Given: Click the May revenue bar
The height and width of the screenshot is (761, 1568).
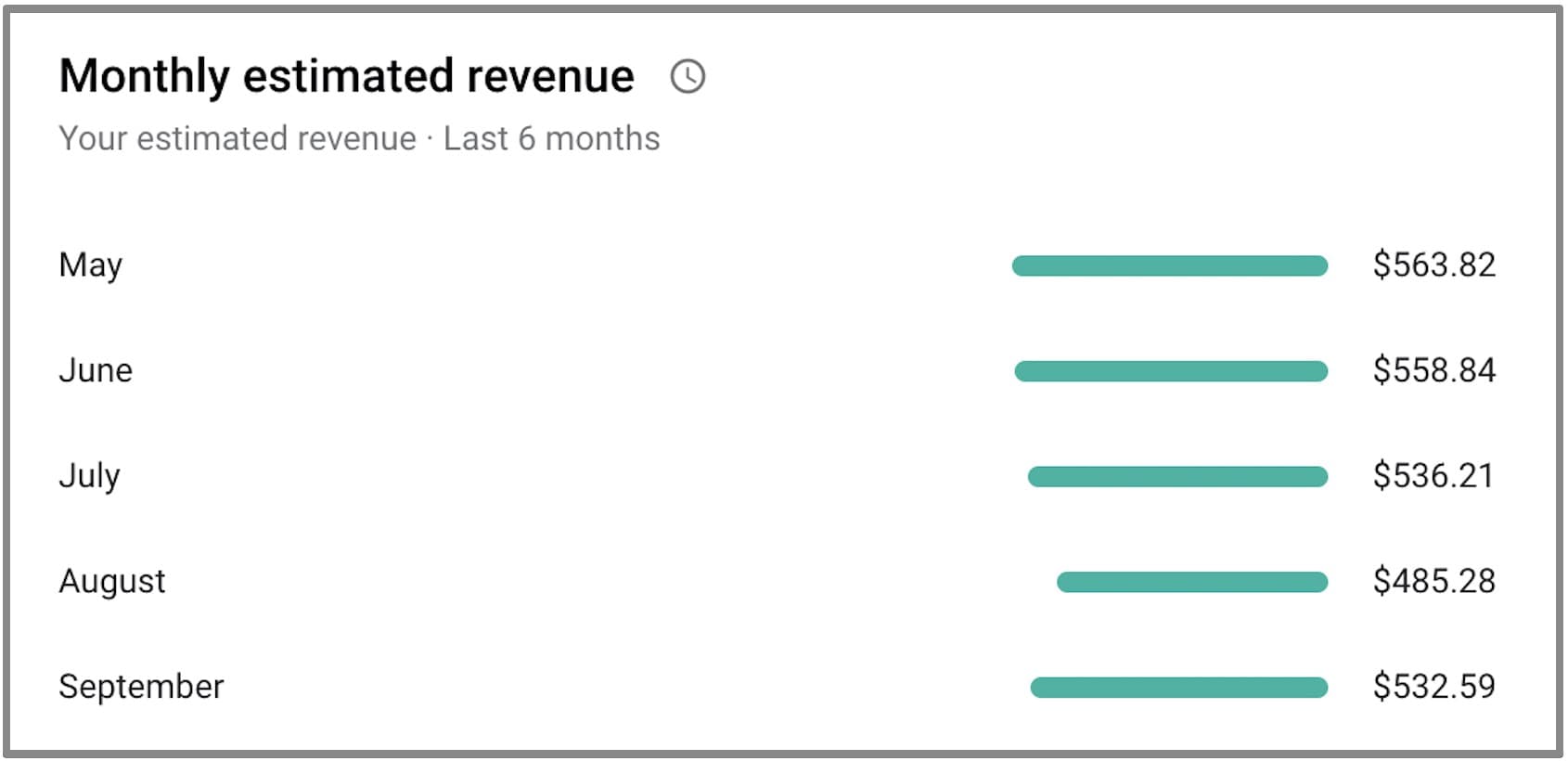Looking at the screenshot, I should [1170, 266].
